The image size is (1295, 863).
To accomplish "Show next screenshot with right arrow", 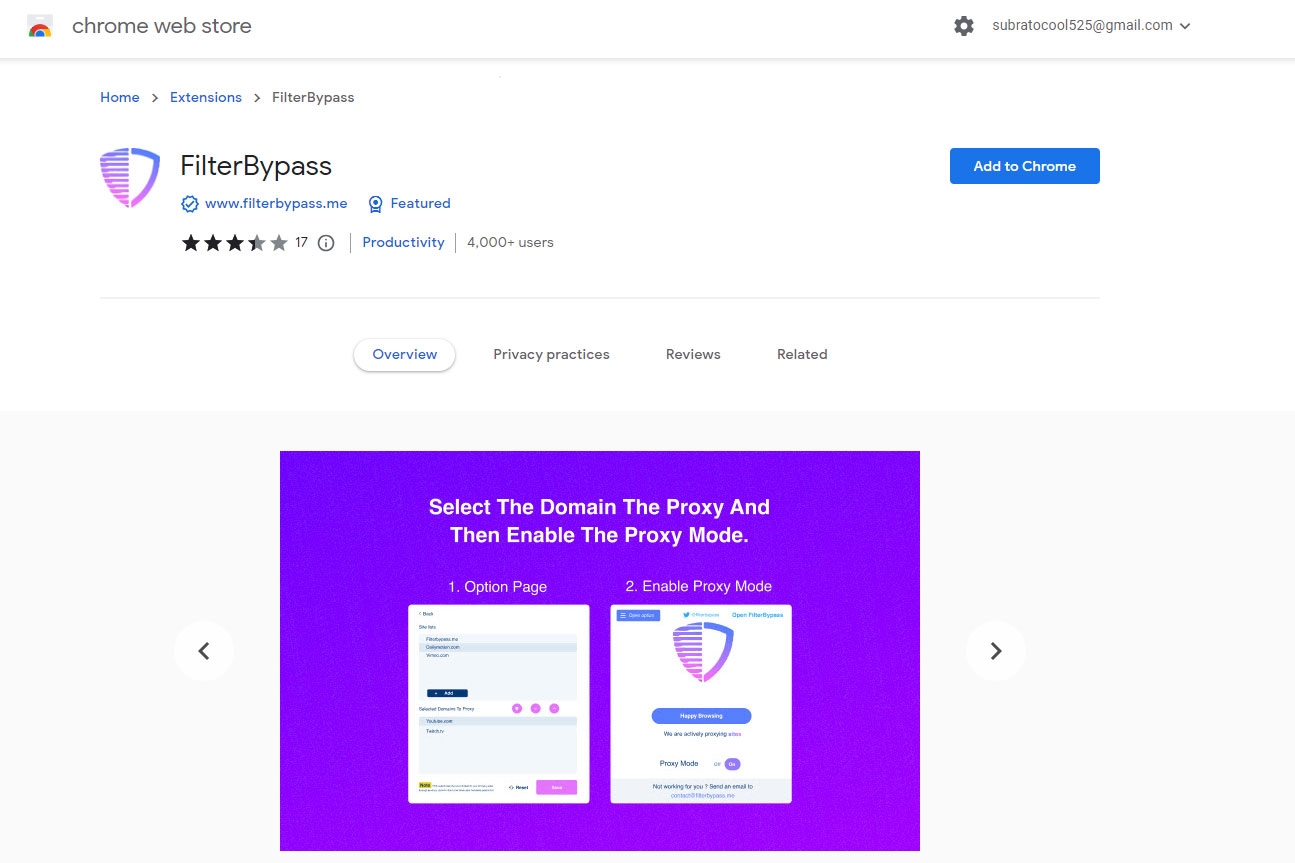I will tap(996, 651).
